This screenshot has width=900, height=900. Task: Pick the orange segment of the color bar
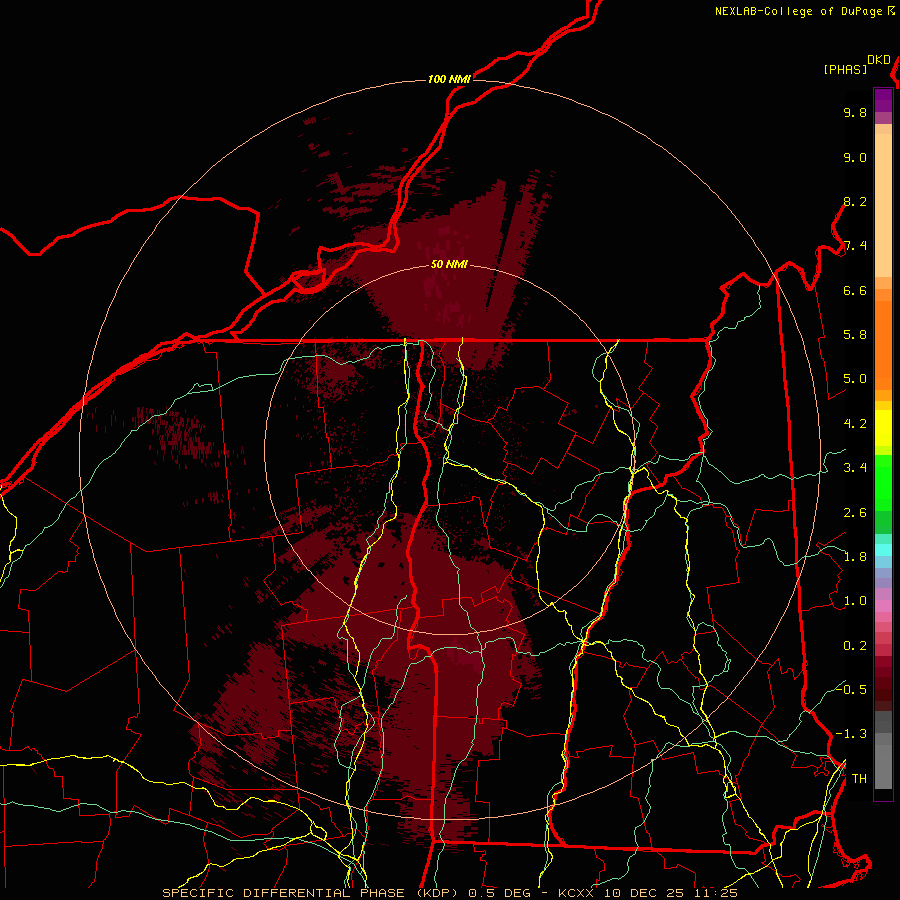(883, 344)
